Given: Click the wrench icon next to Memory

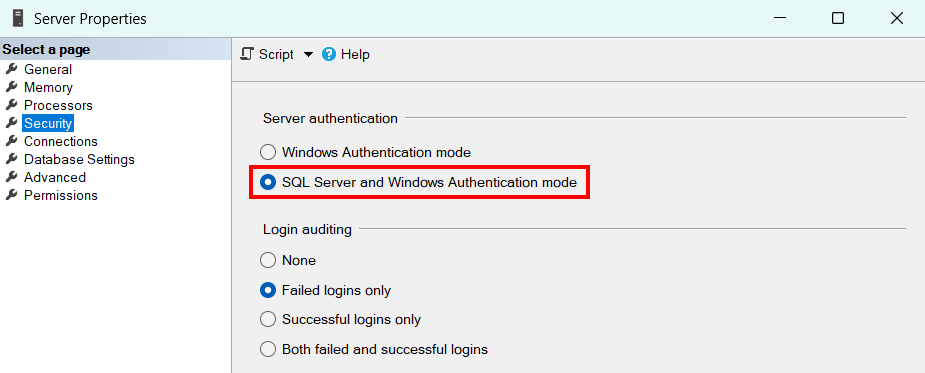Looking at the screenshot, I should click(11, 87).
